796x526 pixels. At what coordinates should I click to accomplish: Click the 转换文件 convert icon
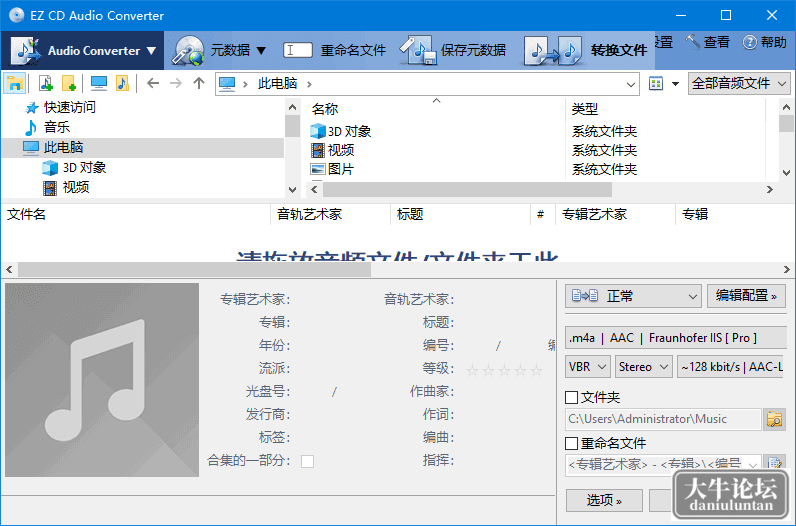(553, 50)
